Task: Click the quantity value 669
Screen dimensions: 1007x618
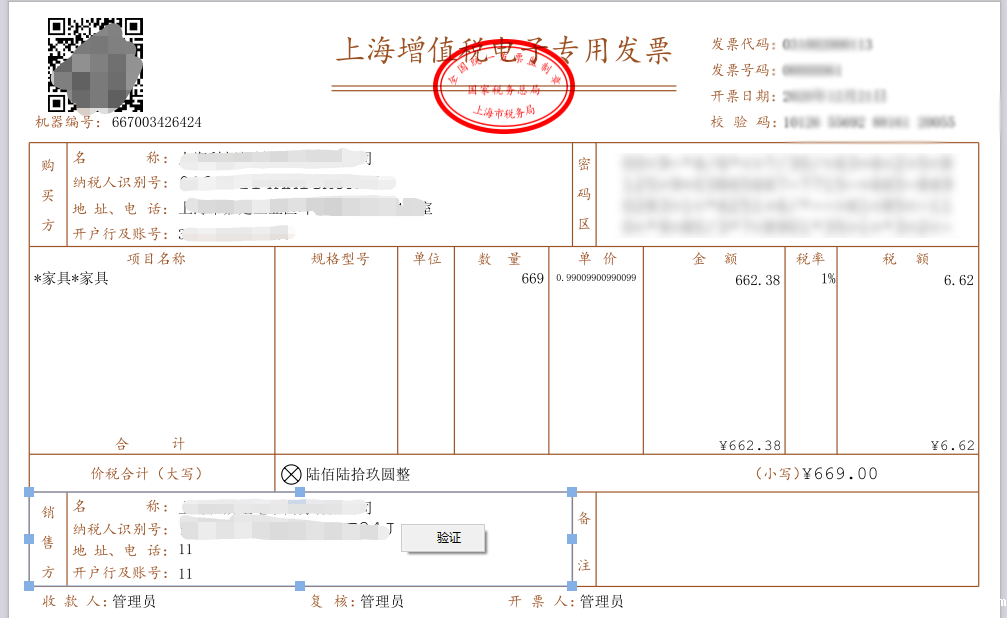Action: point(532,280)
